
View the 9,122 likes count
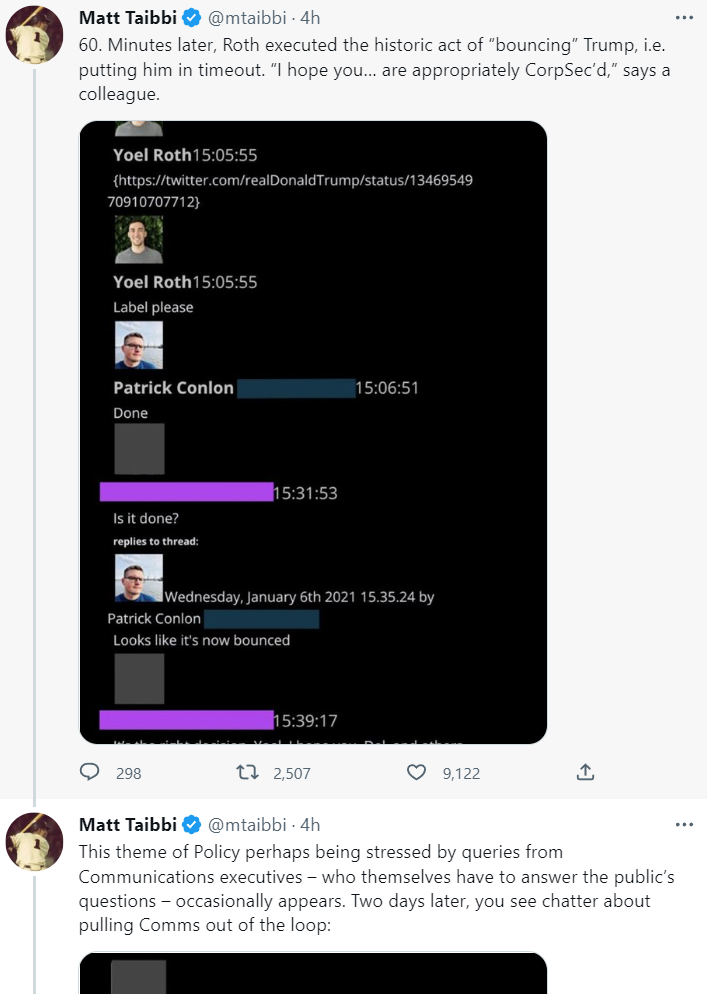coord(461,773)
